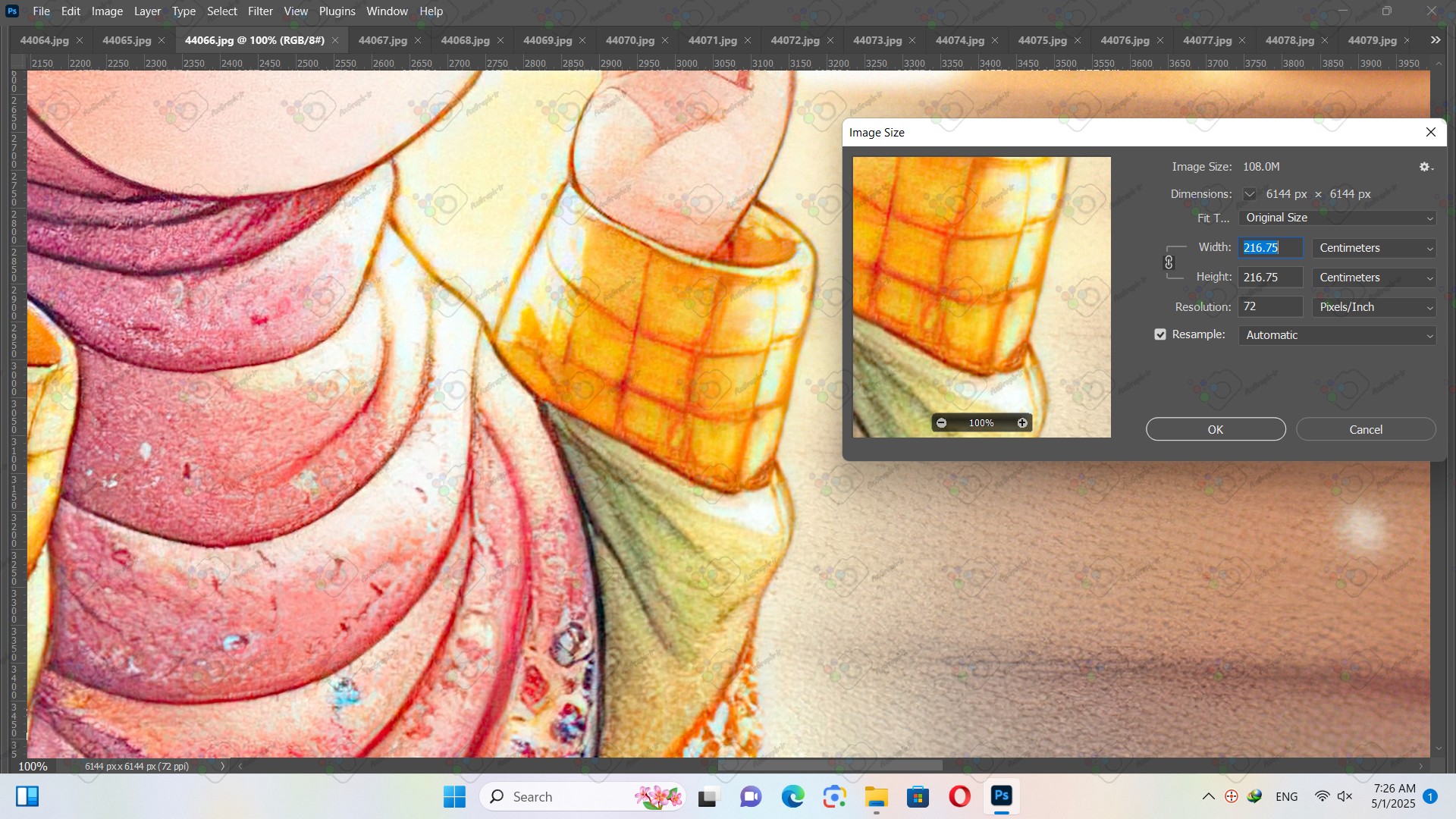
Task: Open the File menu
Action: tap(42, 11)
